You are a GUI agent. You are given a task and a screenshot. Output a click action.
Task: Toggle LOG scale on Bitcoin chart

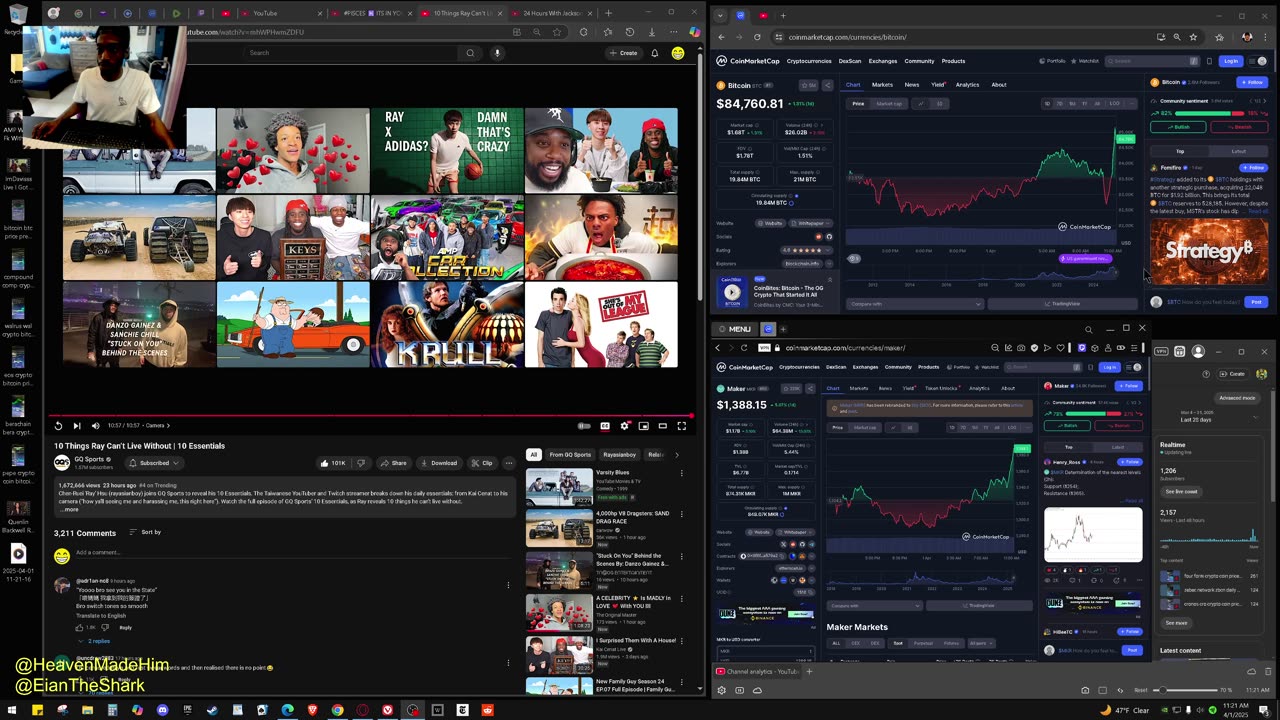1115,104
